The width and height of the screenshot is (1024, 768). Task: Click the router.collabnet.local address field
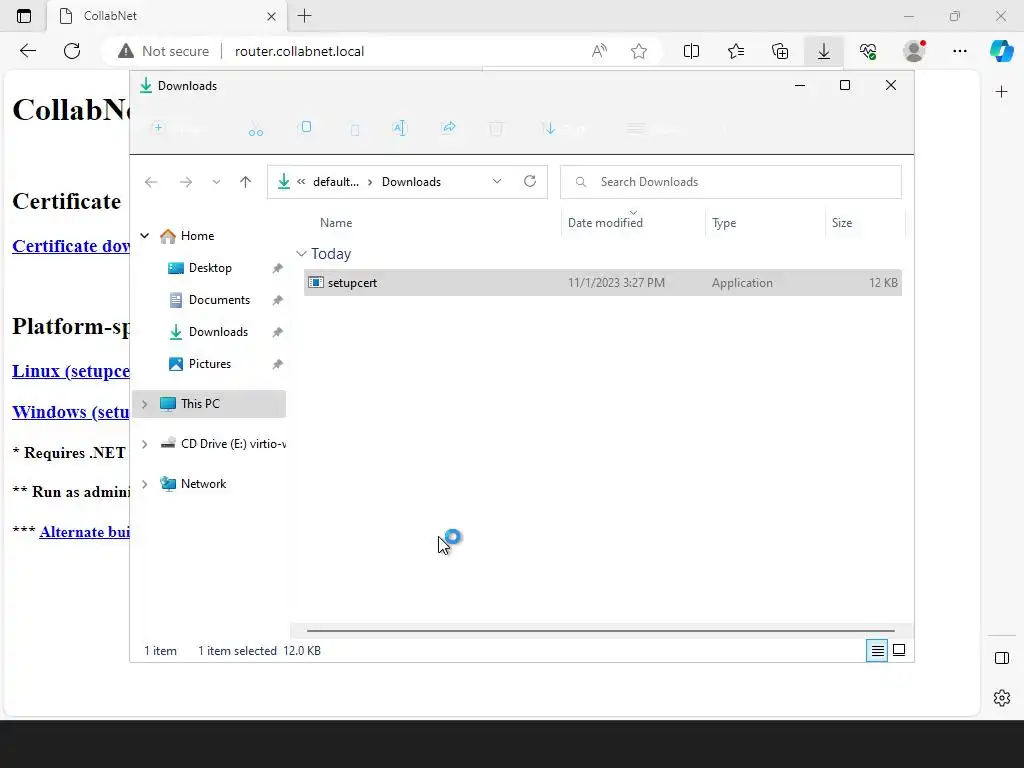click(299, 51)
